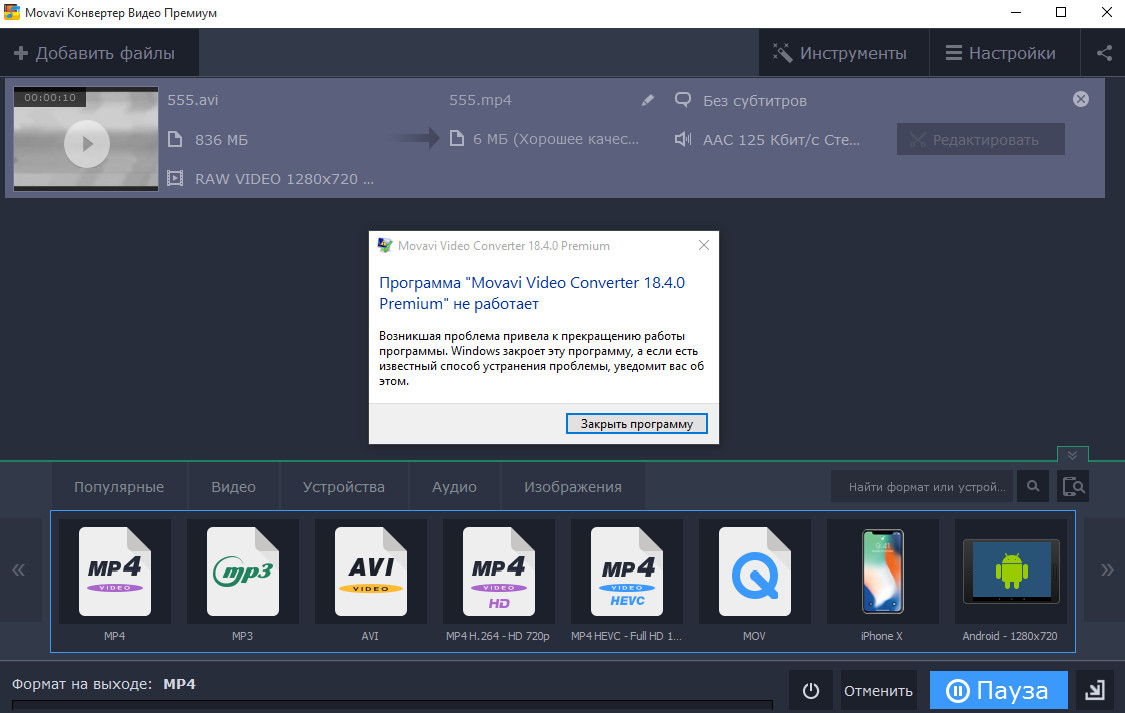Switch to the Изображения tab
The width and height of the screenshot is (1125, 713).
tap(573, 487)
